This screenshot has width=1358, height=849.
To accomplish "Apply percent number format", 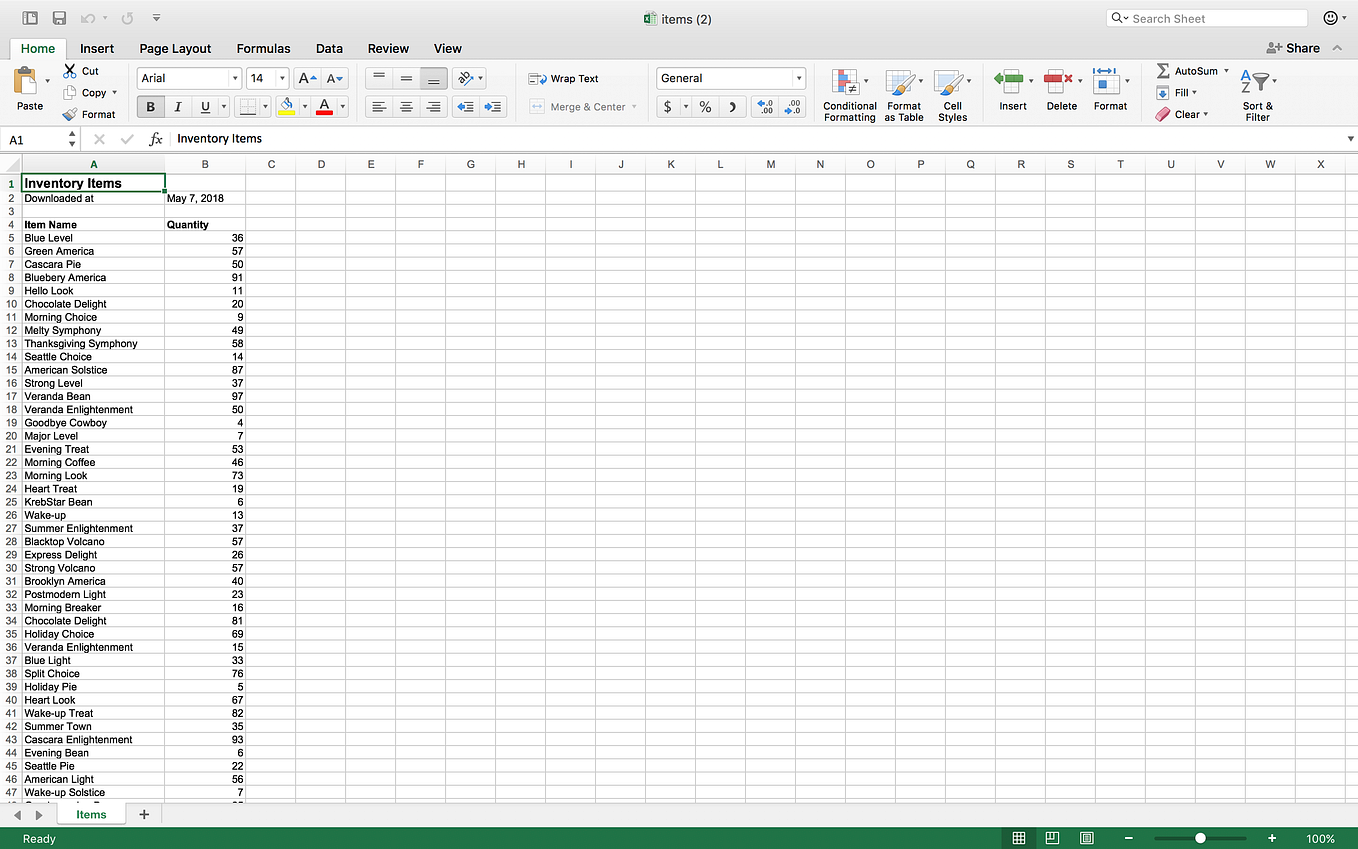I will click(x=705, y=106).
